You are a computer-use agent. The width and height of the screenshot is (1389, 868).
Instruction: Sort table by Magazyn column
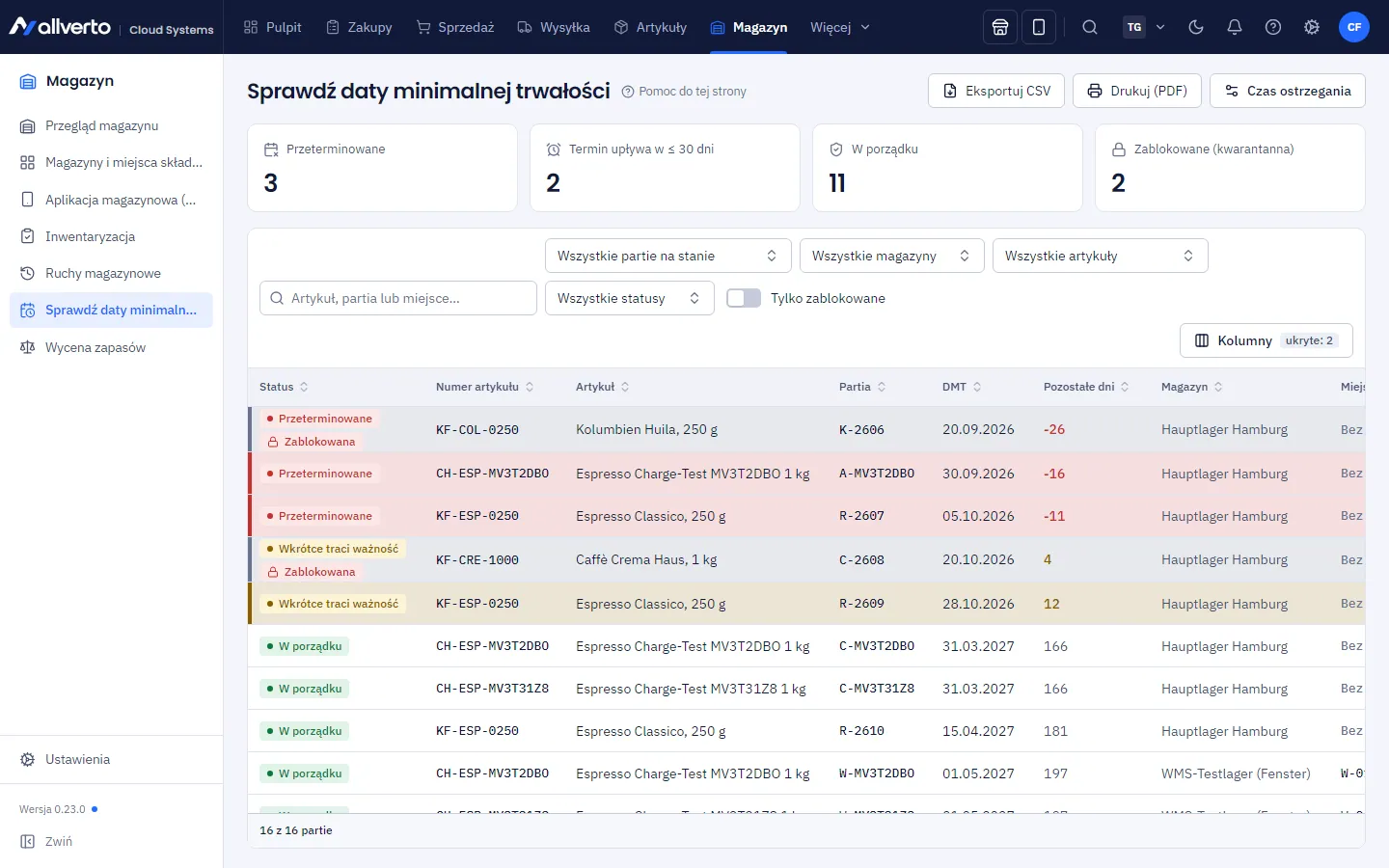pos(1191,387)
